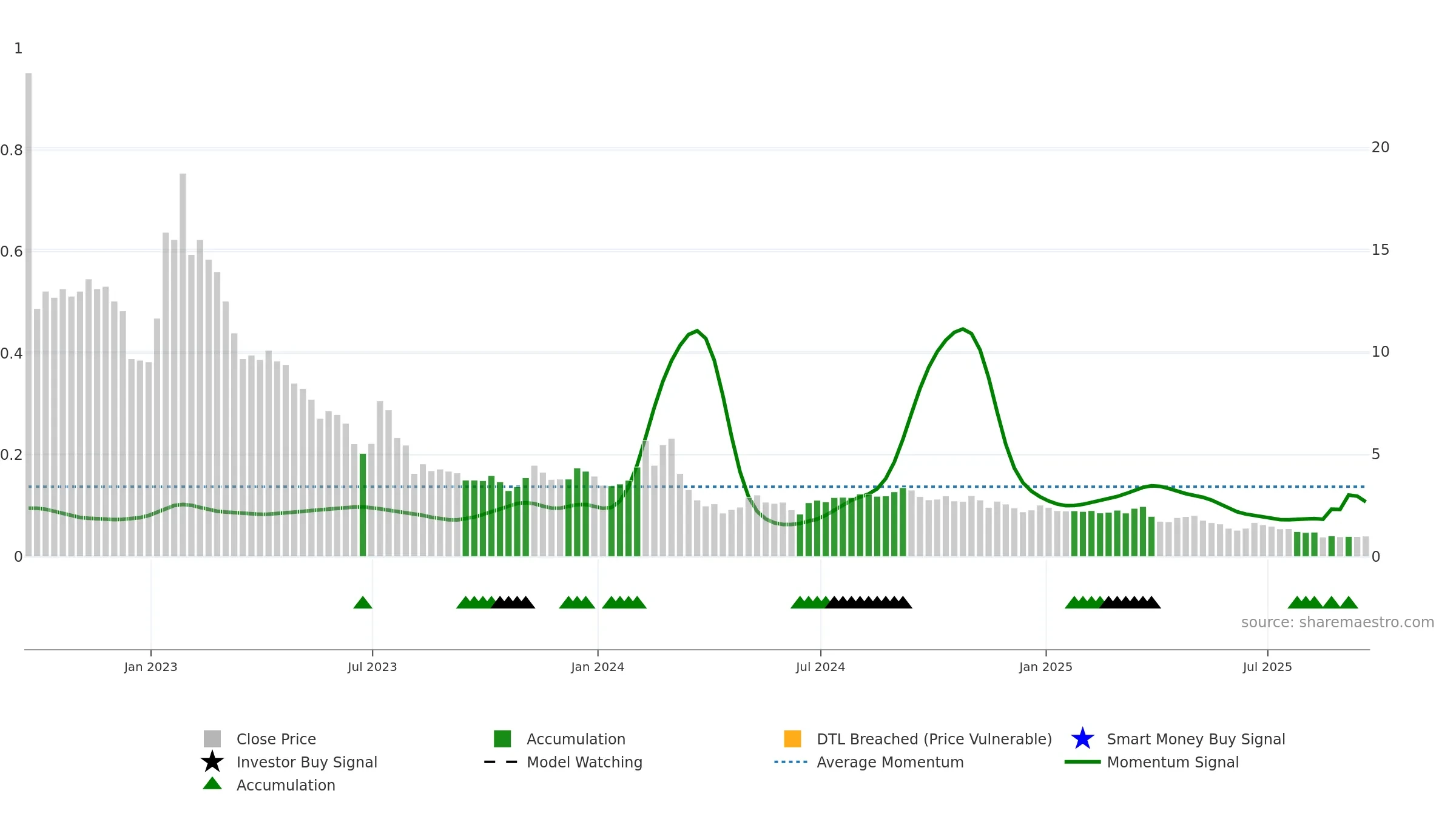The image size is (1456, 819).
Task: Click the green Accumulation triangle legend icon
Action: coord(212,784)
